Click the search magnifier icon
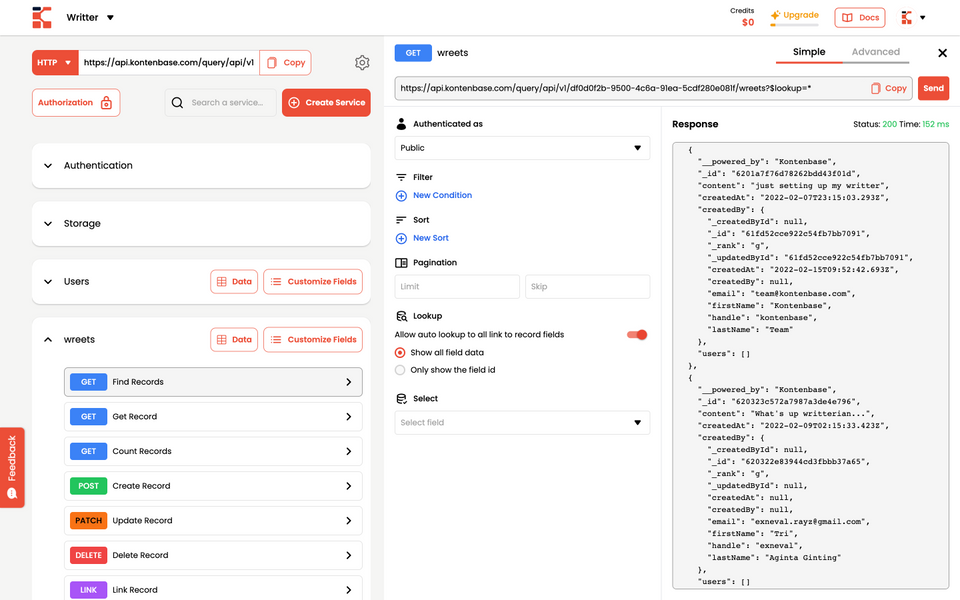This screenshot has height=600, width=960. (x=178, y=103)
